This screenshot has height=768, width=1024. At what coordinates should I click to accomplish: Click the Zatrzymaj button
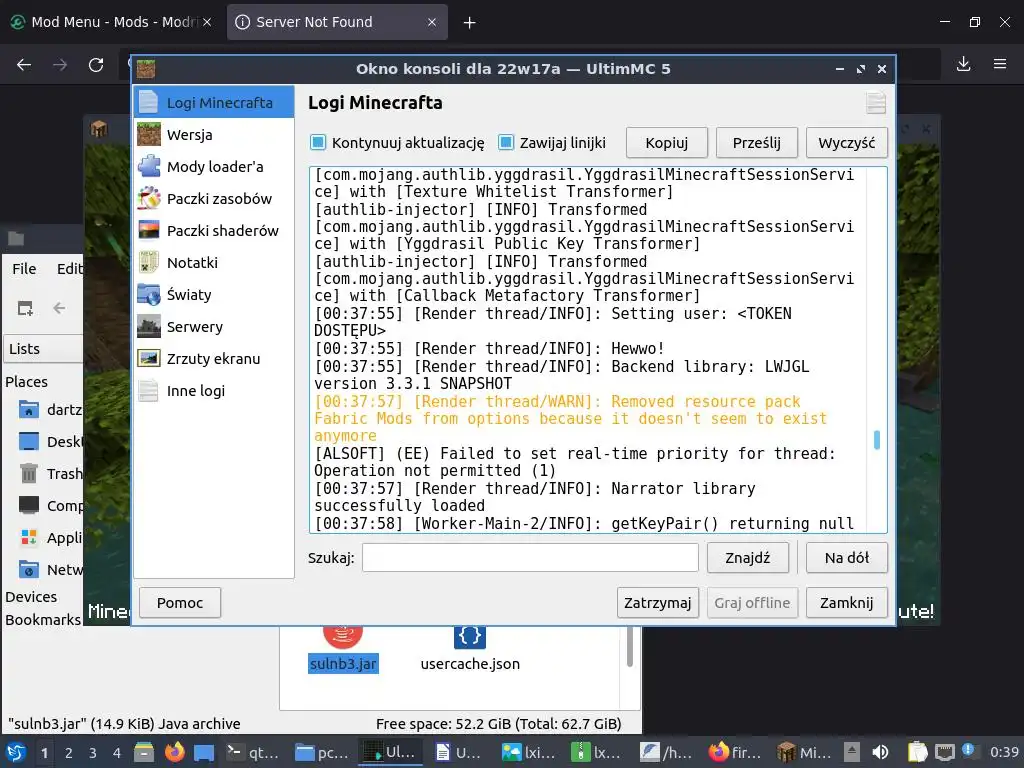click(x=658, y=603)
